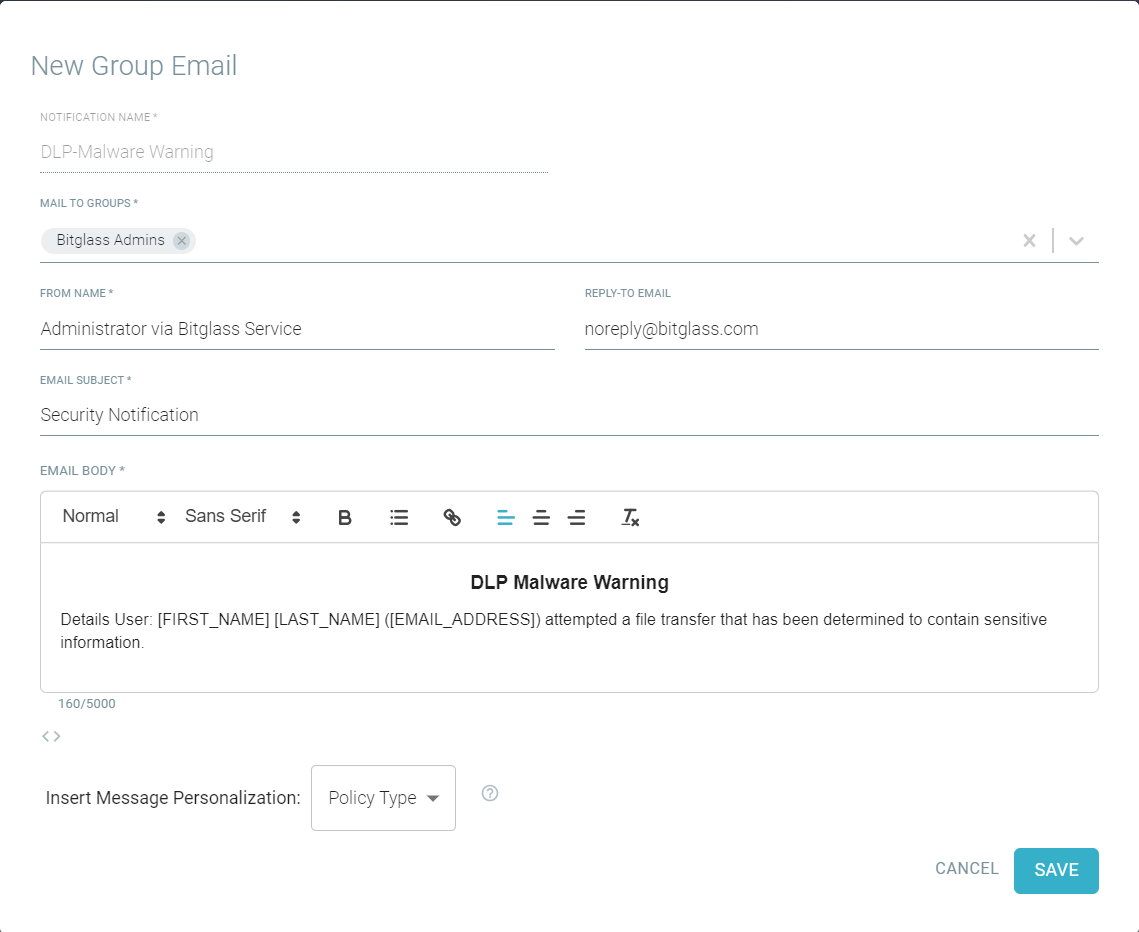Remove the Bitglass Admins group chip

[x=181, y=240]
